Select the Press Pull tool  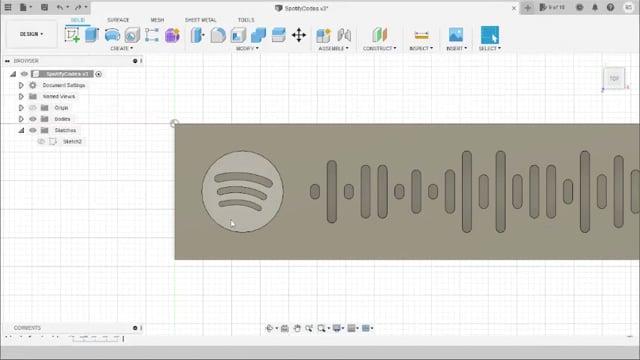(x=198, y=35)
